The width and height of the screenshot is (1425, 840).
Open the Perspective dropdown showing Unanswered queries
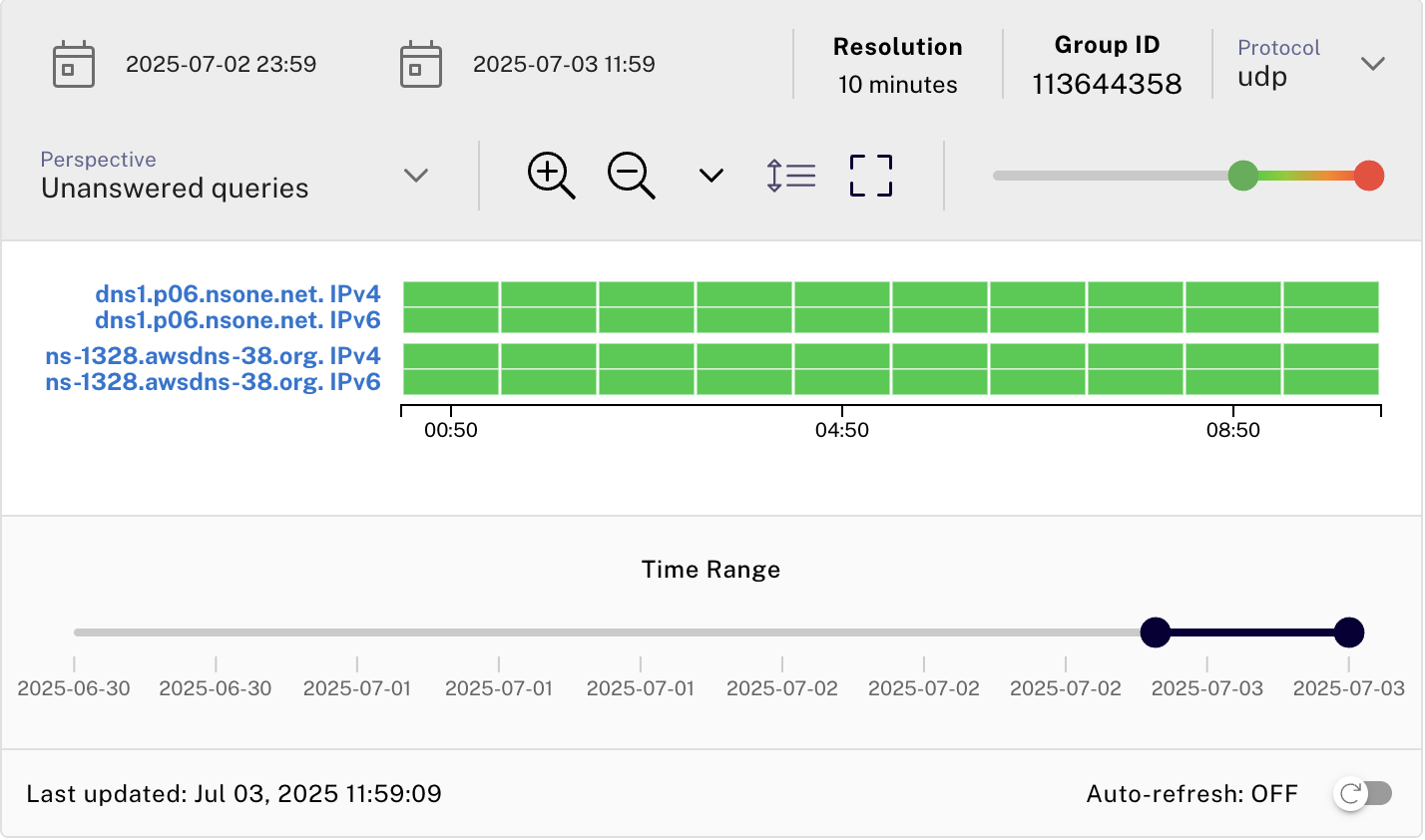(416, 175)
